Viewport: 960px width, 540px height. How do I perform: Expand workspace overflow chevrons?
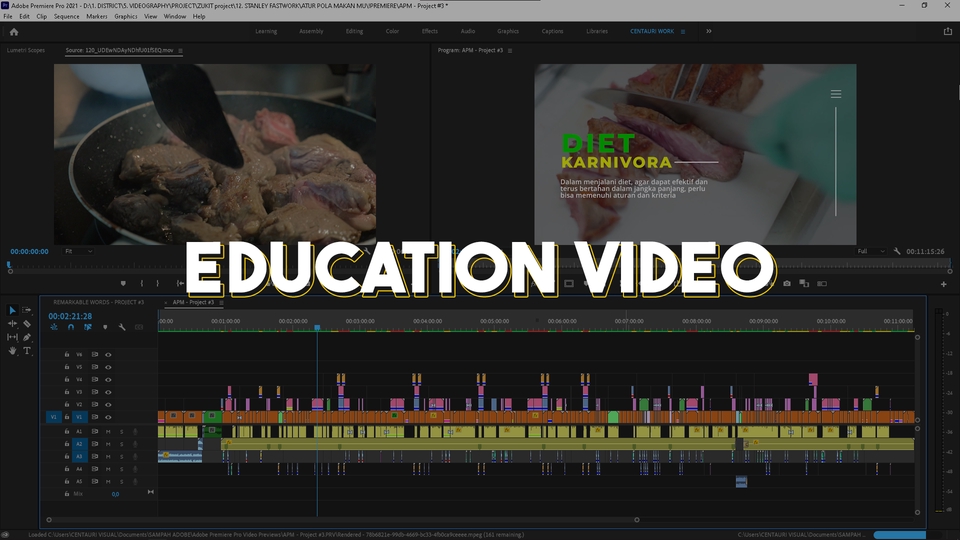(709, 31)
